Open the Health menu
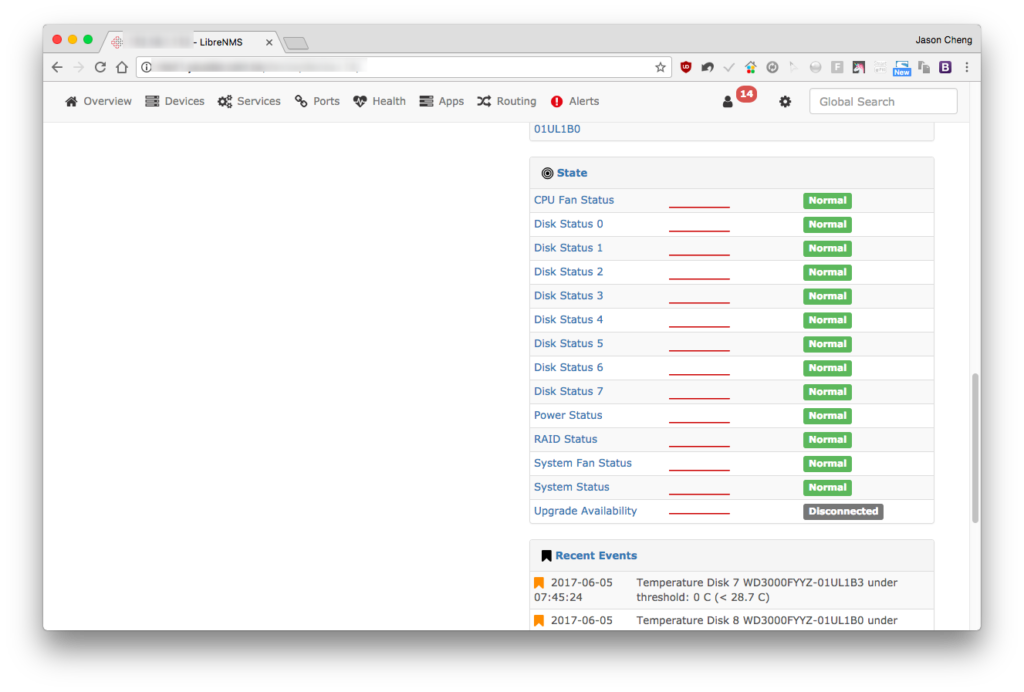The width and height of the screenshot is (1024, 692). coord(379,101)
